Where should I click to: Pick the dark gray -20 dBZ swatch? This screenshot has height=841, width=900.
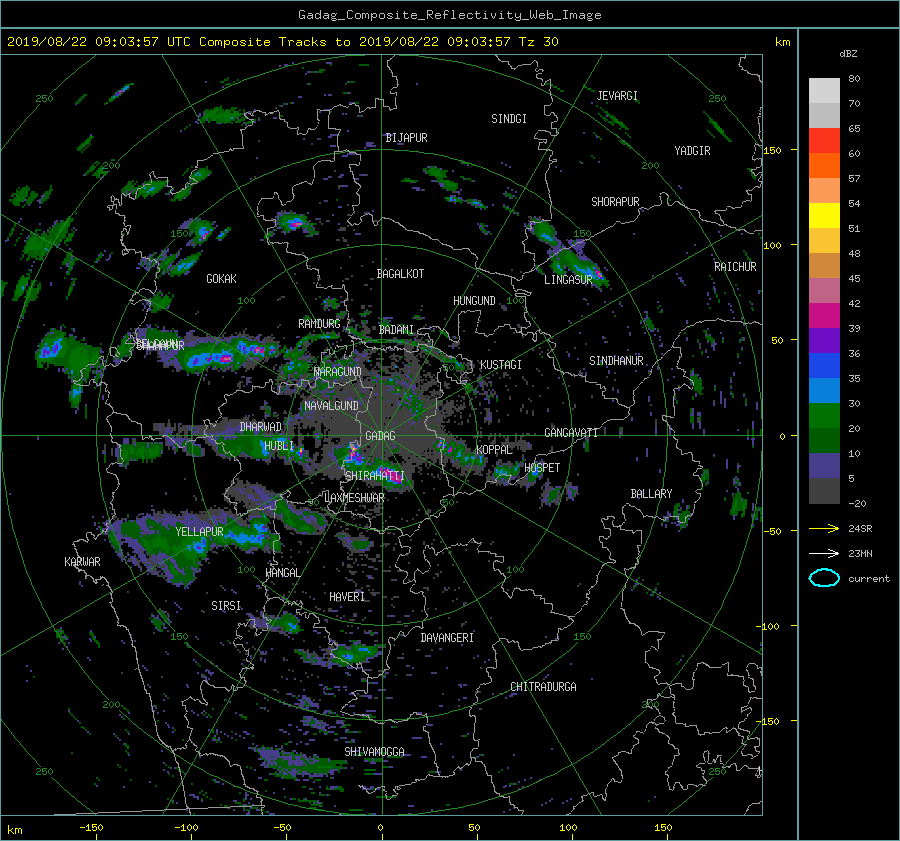click(824, 490)
